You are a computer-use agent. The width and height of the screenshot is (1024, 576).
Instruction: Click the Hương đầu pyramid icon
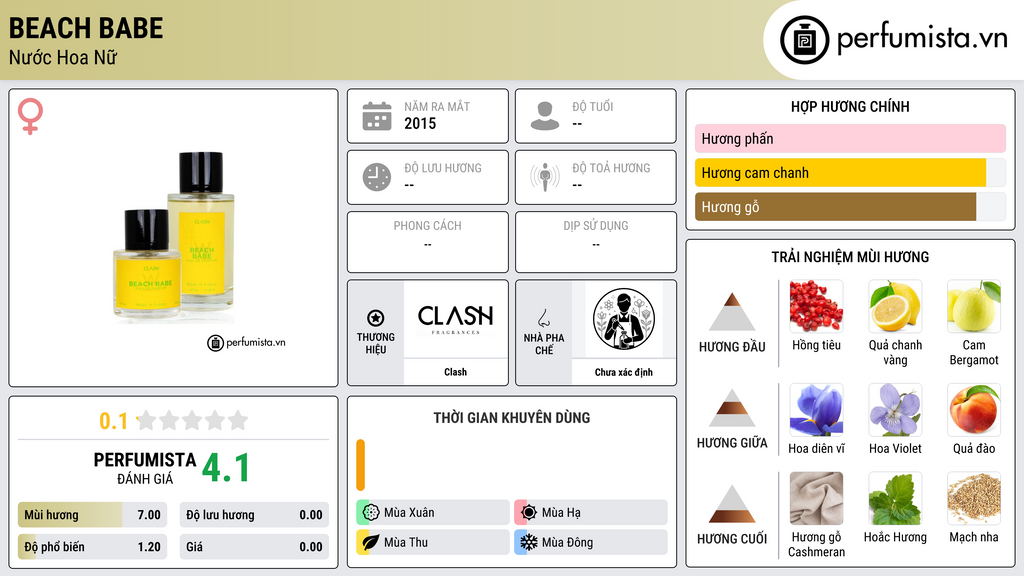[732, 312]
